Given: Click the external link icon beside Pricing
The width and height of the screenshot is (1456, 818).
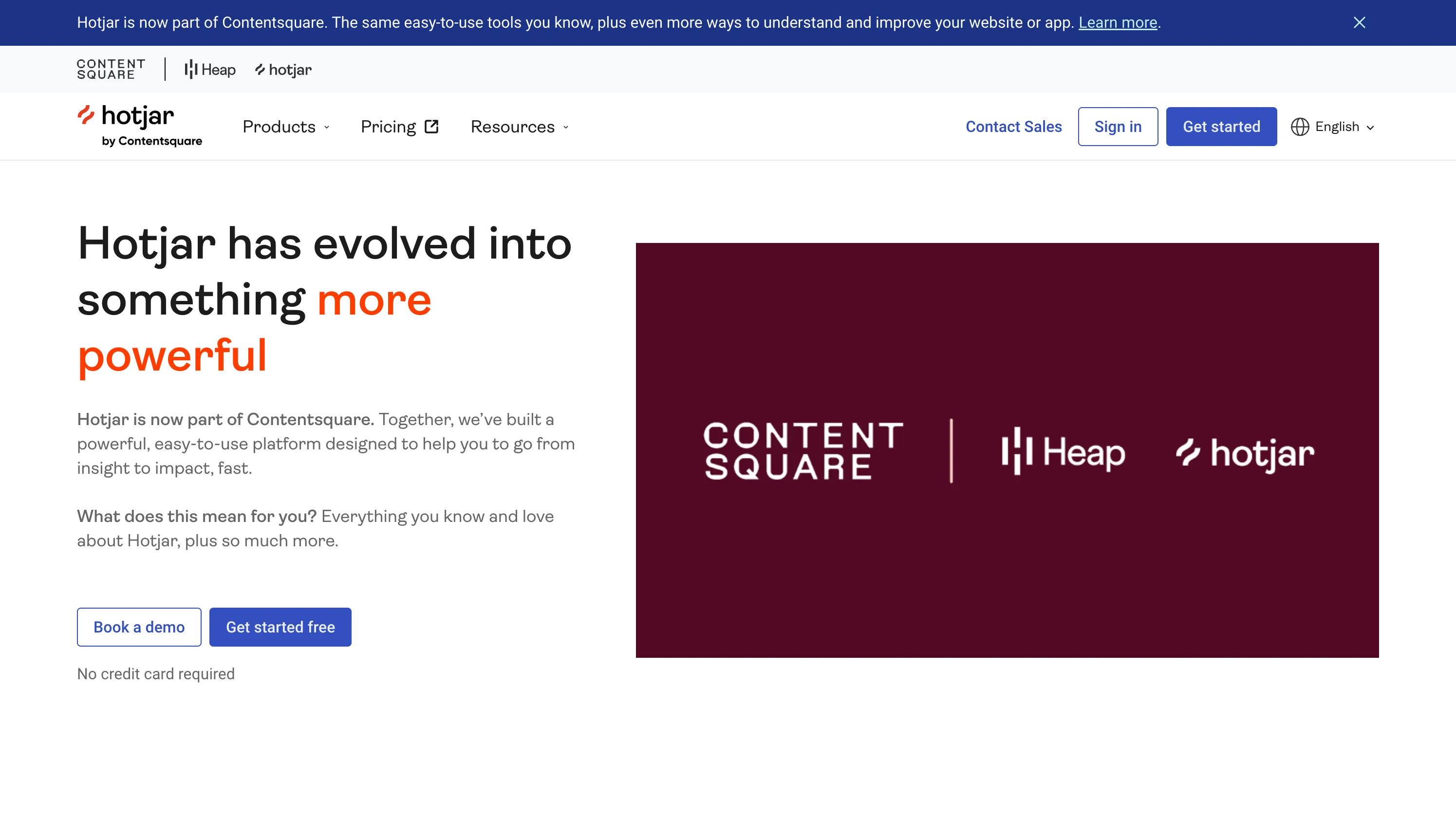Looking at the screenshot, I should pyautogui.click(x=432, y=126).
